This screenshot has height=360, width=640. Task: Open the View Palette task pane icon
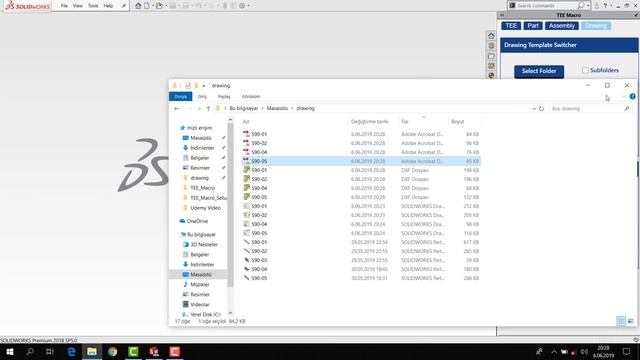click(x=491, y=66)
